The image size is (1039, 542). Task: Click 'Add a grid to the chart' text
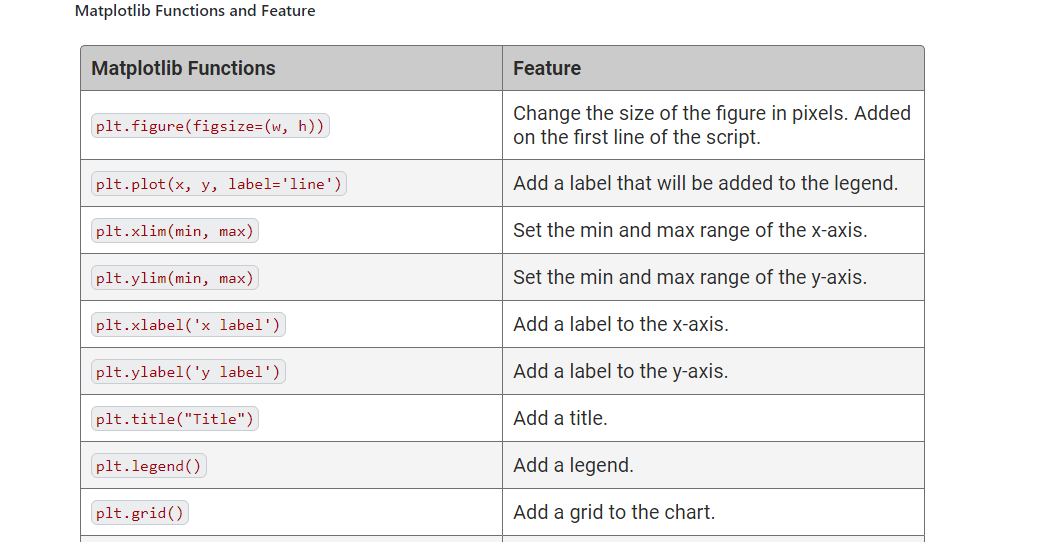point(613,512)
